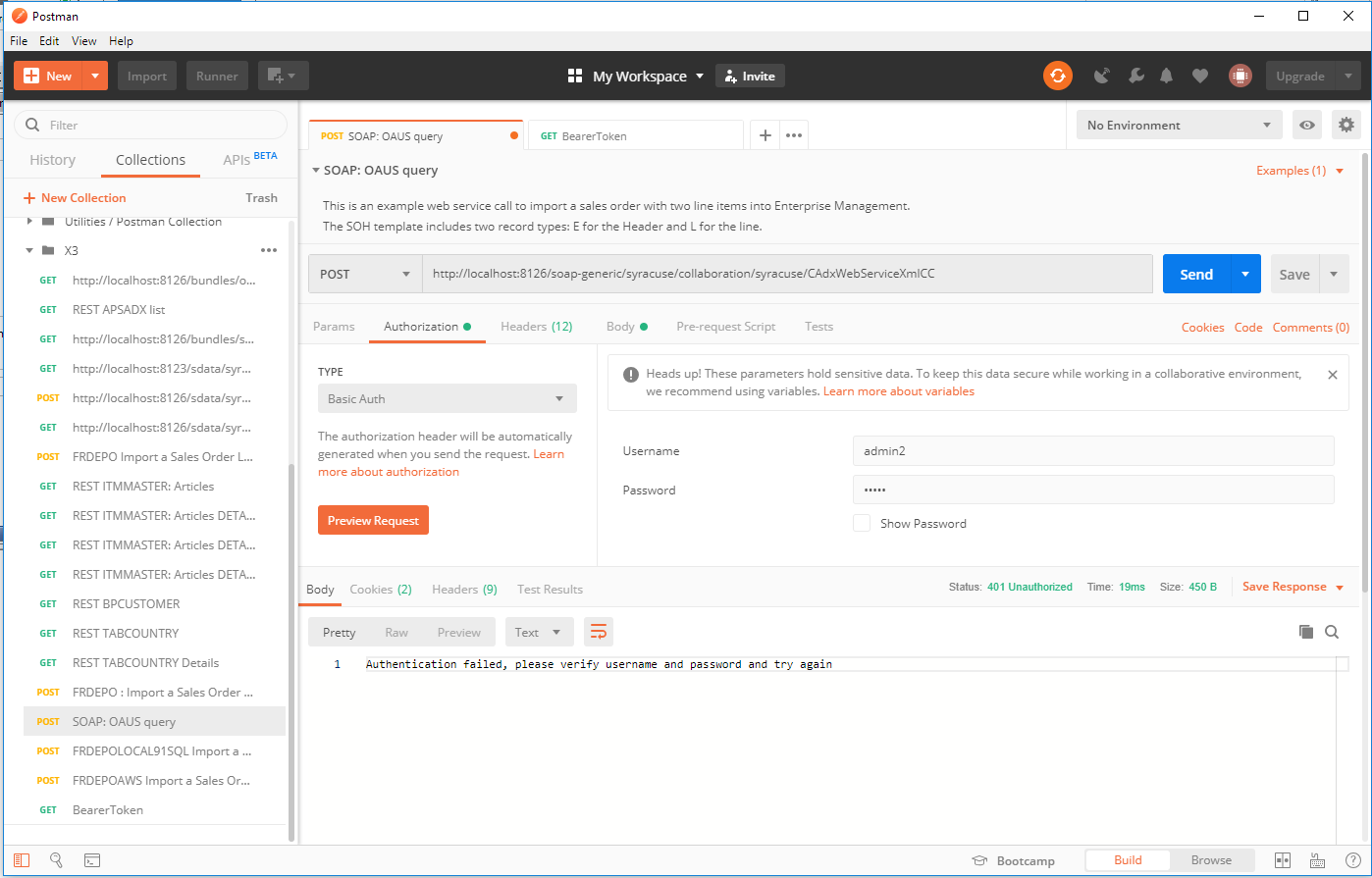1372x878 pixels.
Task: Click the manage environments gear icon
Action: [x=1346, y=125]
